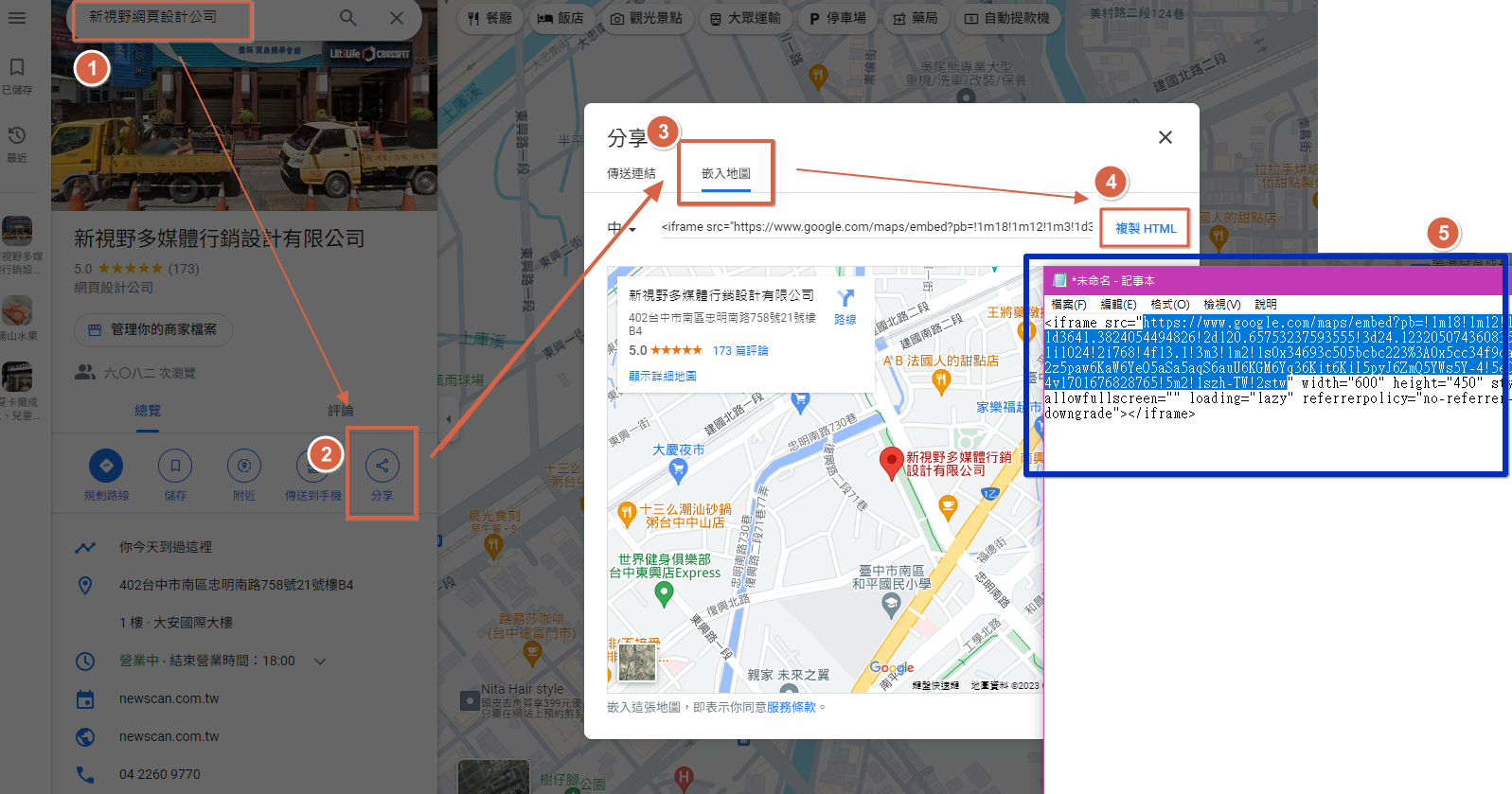Click the 十三么潮汕砂鍋粥 restaurant marker
This screenshot has height=794, width=1512.
pyautogui.click(x=626, y=514)
